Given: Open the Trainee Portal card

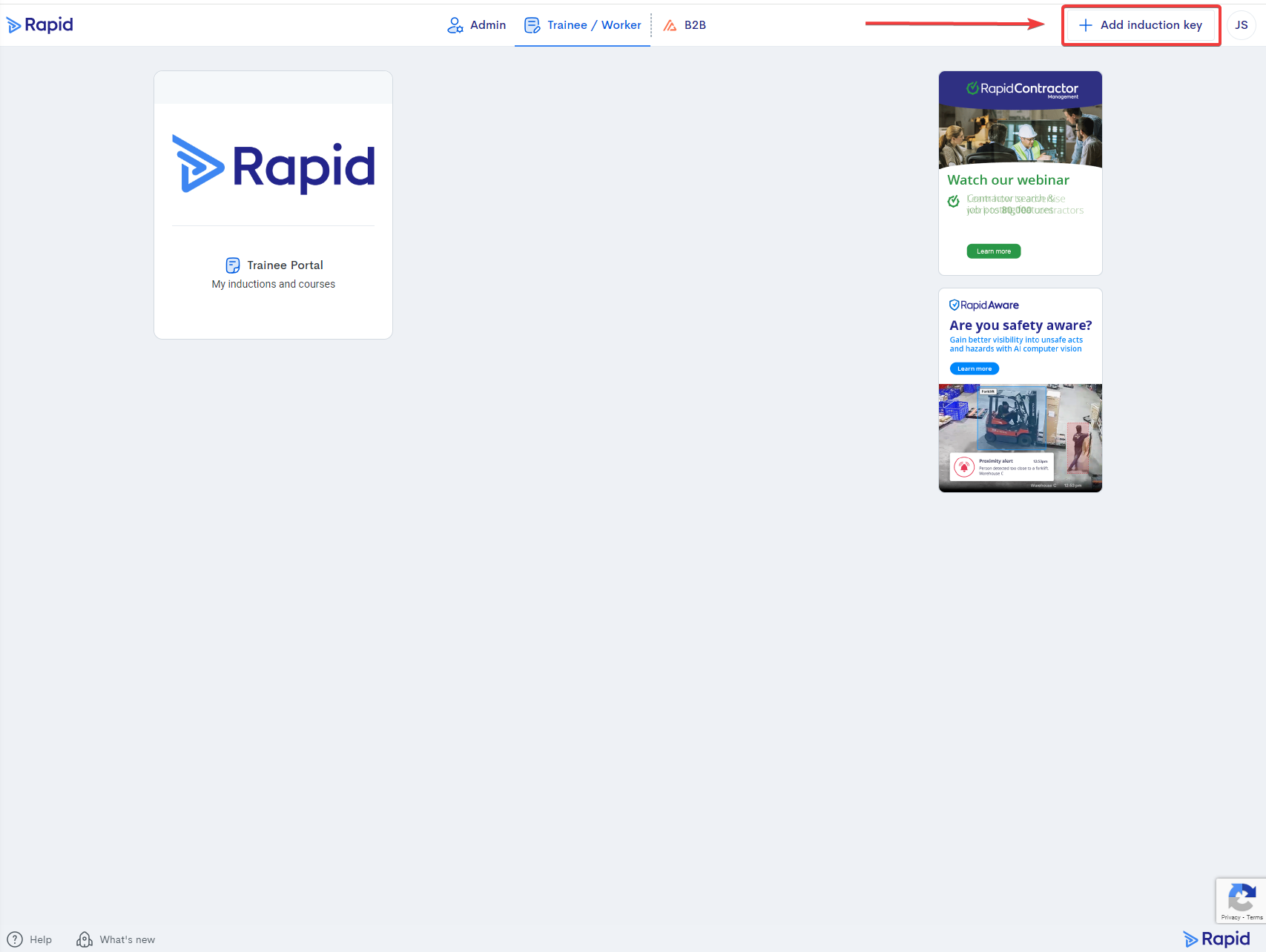Looking at the screenshot, I should click(273, 205).
